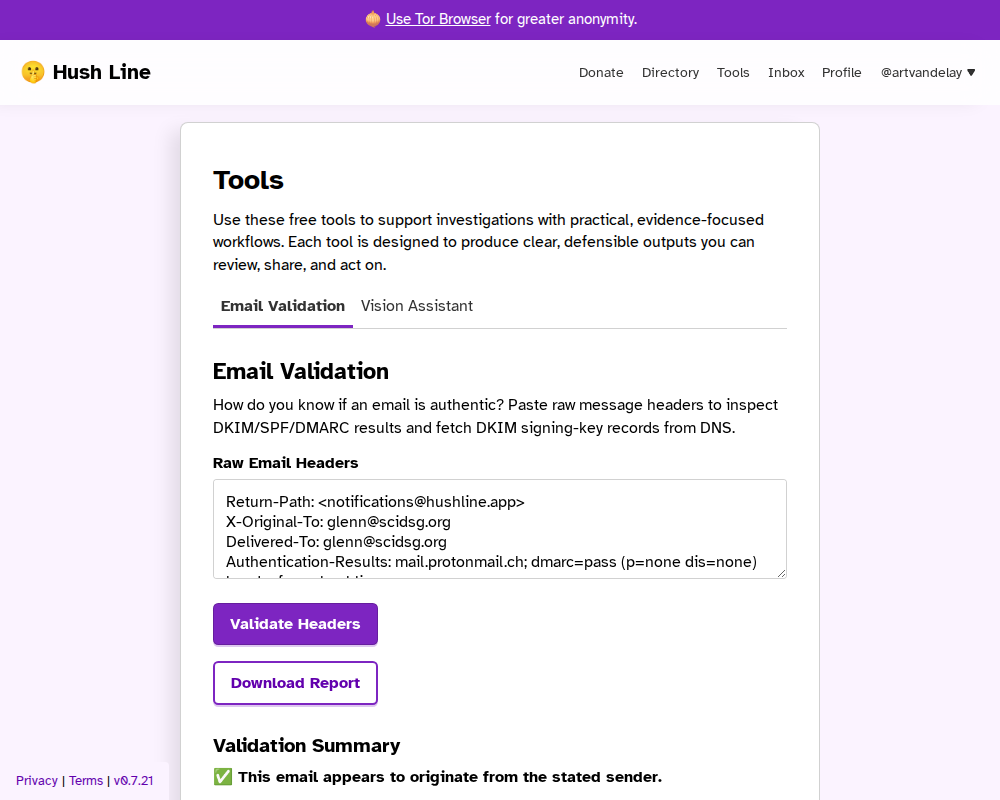Click the 'Return-Path: <notifications@hushline.app>' line
Image resolution: width=1000 pixels, height=800 pixels.
(375, 502)
